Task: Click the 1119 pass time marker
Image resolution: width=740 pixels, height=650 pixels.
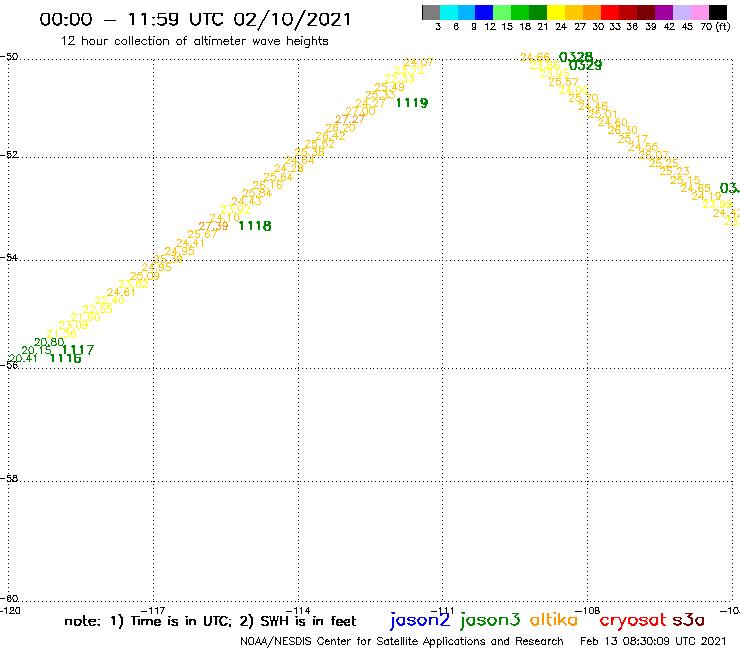Action: [412, 103]
